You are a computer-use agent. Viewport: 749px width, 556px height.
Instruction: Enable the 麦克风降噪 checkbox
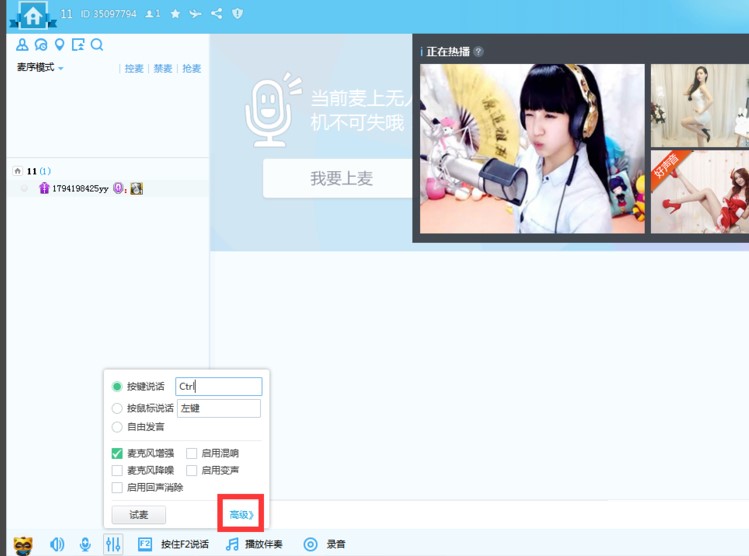click(x=118, y=470)
